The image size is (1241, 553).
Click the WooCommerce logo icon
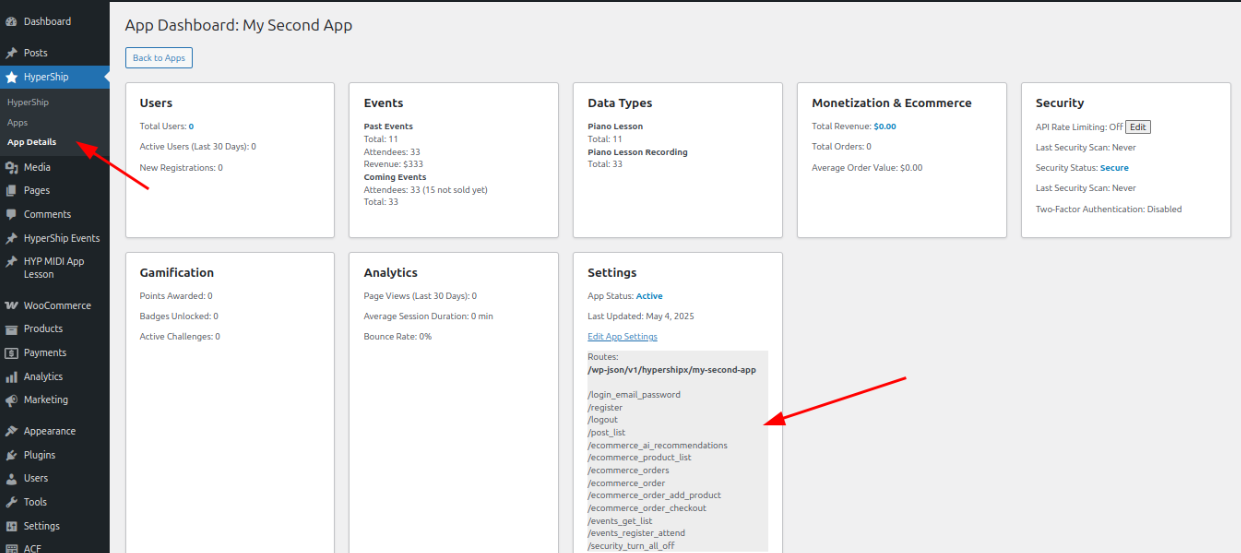point(12,306)
